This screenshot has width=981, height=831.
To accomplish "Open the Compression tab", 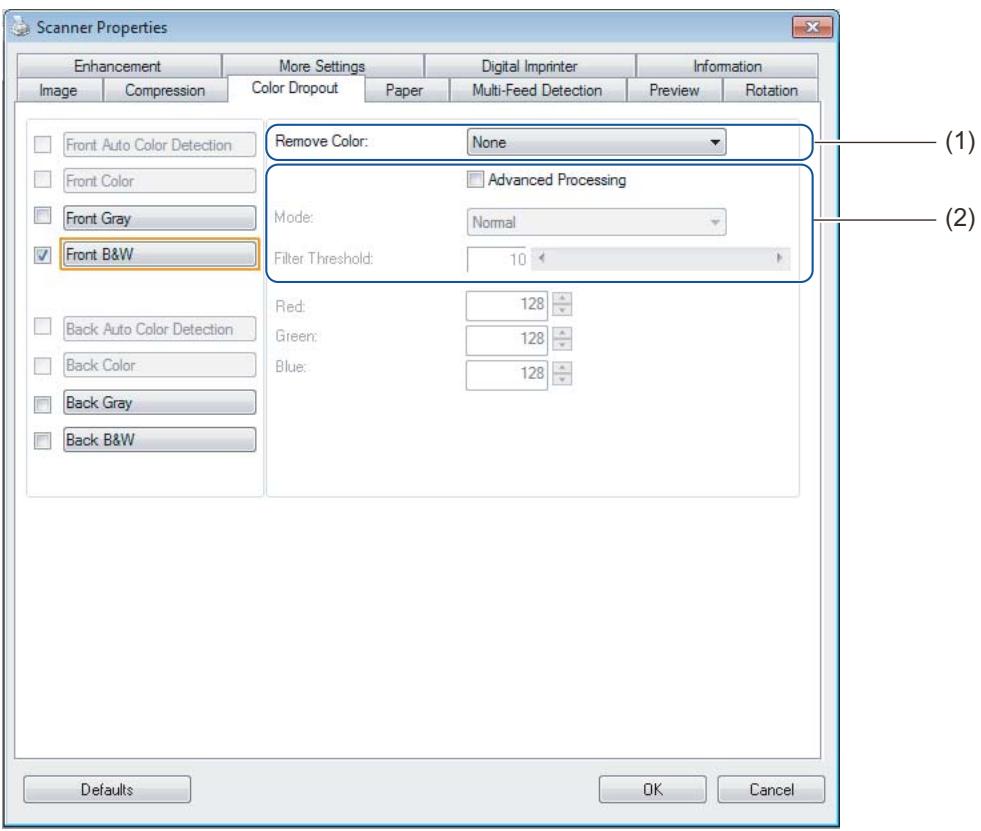I will 165,90.
